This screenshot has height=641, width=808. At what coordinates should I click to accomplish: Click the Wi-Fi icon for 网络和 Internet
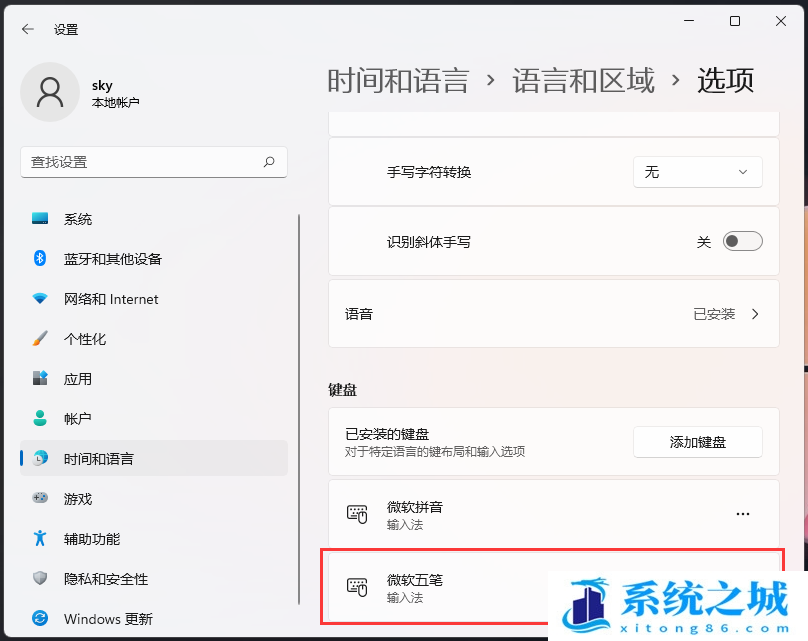pyautogui.click(x=40, y=298)
